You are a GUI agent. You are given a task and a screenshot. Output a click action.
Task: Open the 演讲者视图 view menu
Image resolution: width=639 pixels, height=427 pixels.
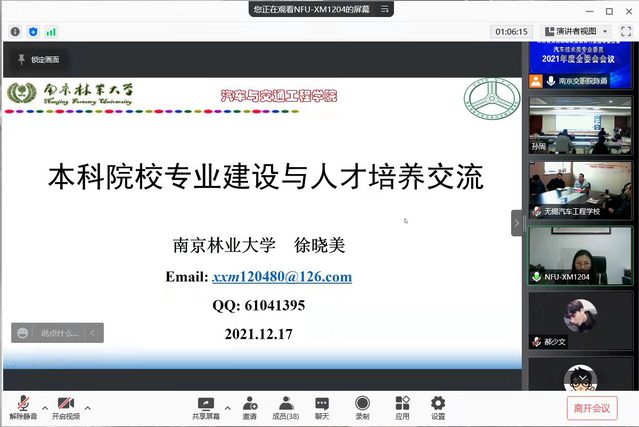coord(578,31)
